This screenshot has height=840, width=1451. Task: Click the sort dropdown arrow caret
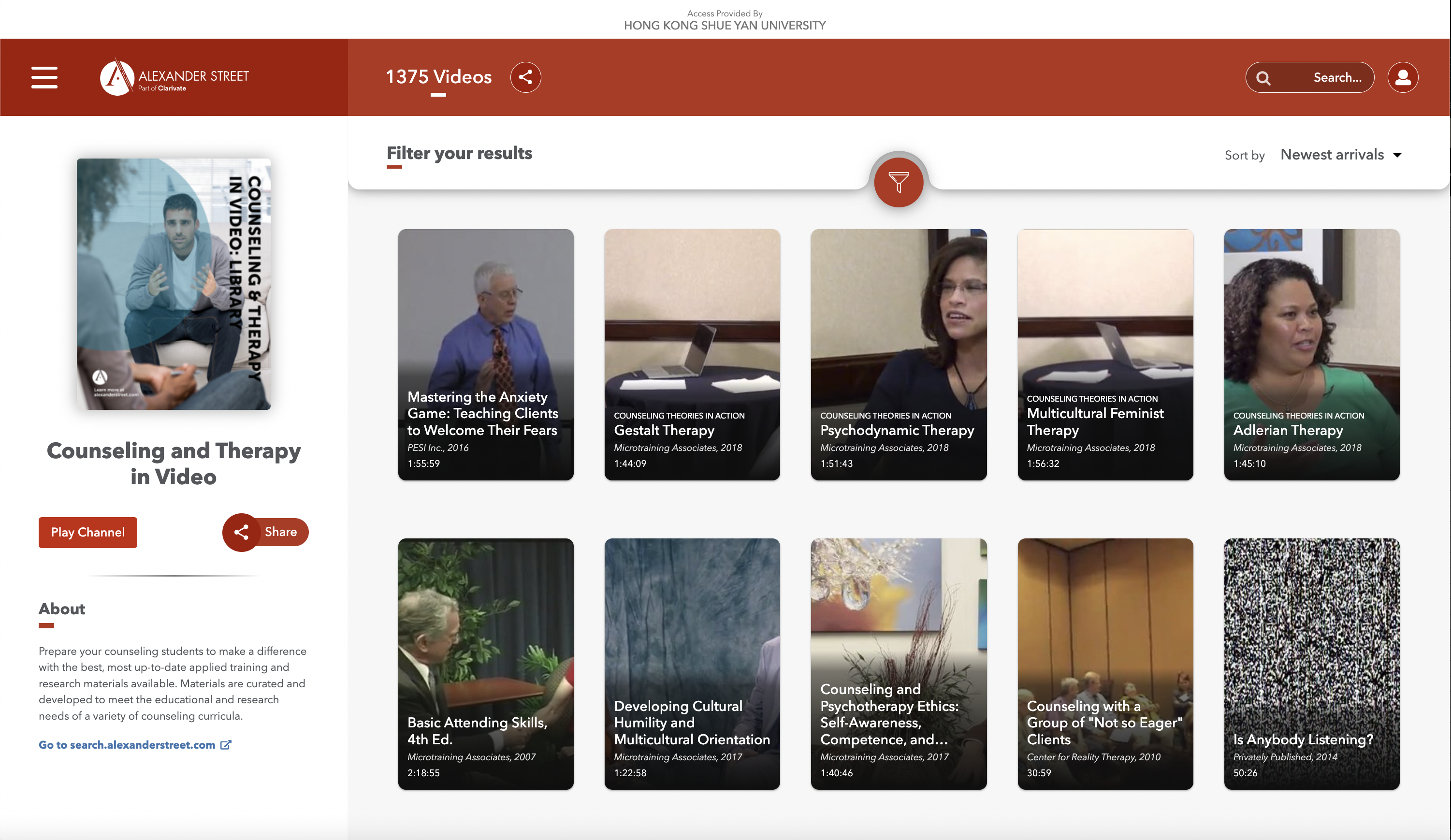(1397, 155)
